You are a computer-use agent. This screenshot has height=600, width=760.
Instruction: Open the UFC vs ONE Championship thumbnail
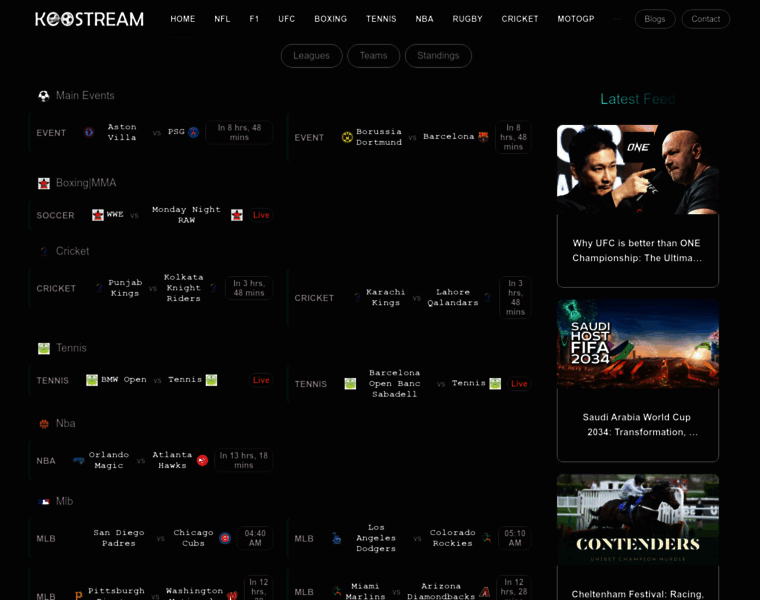(x=638, y=170)
